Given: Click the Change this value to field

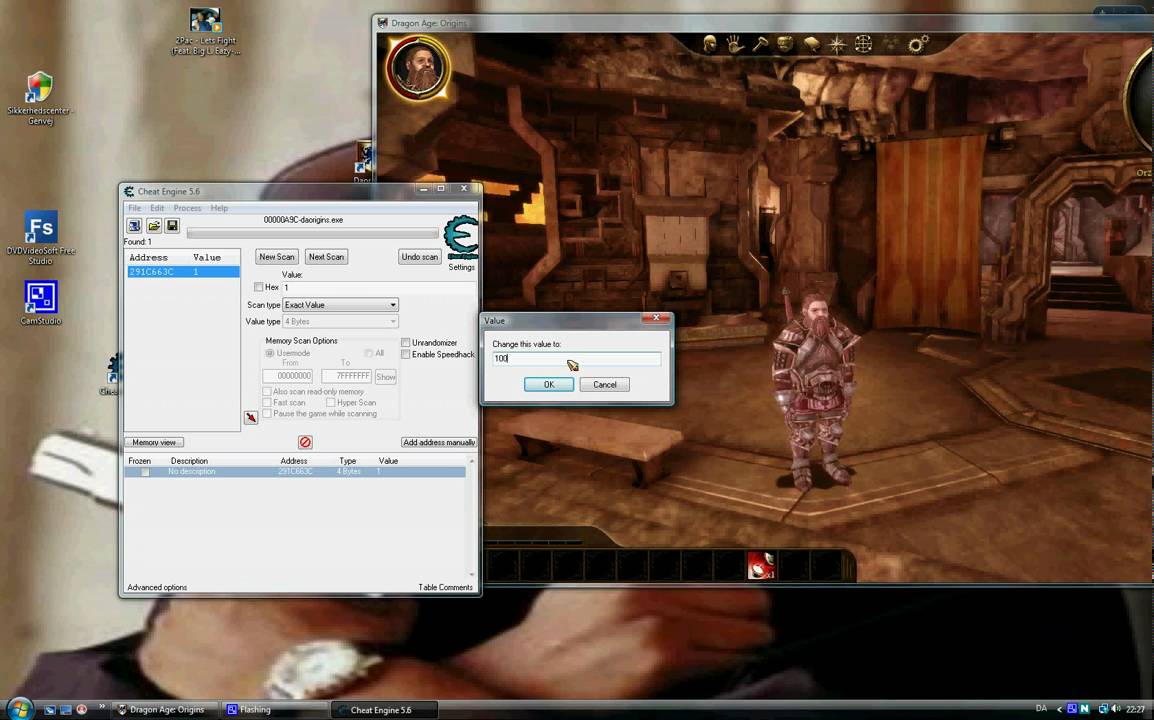Looking at the screenshot, I should point(576,359).
